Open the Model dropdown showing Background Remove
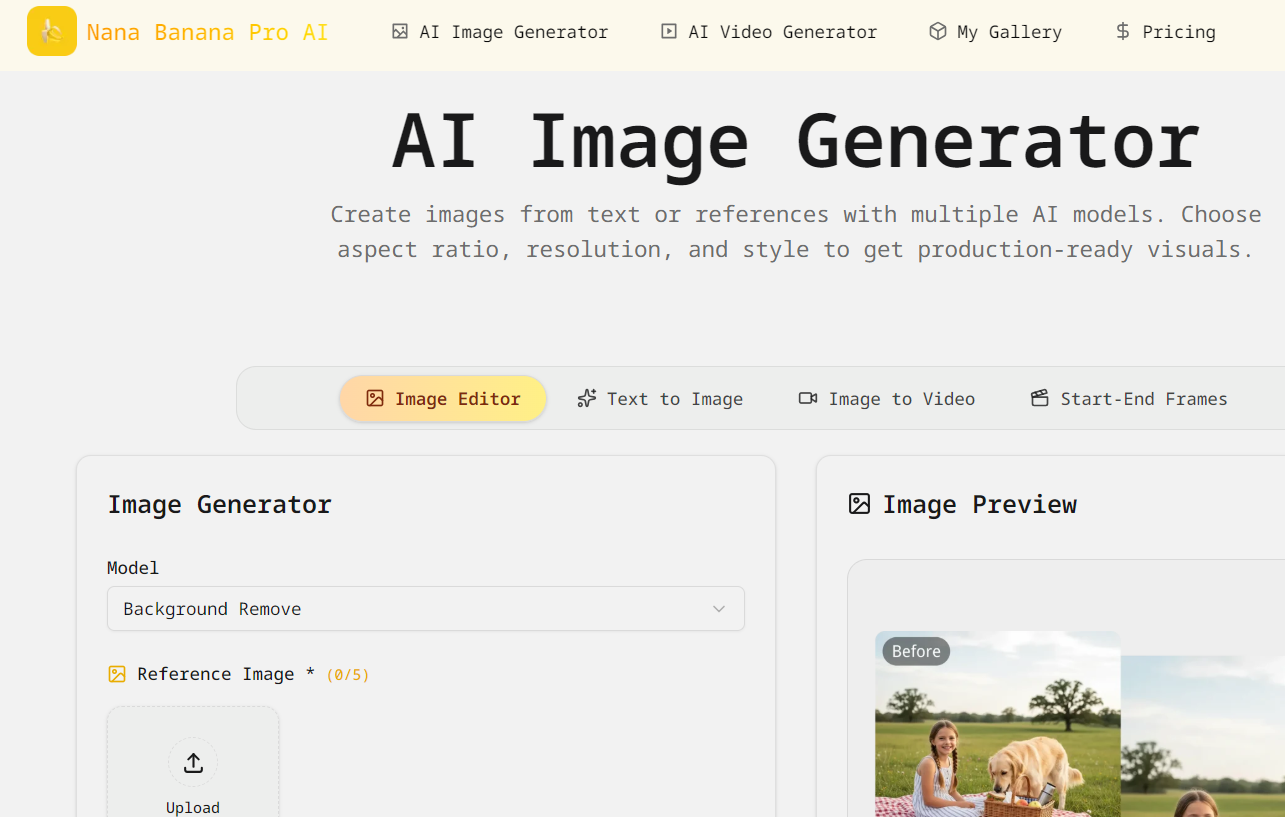 (425, 609)
